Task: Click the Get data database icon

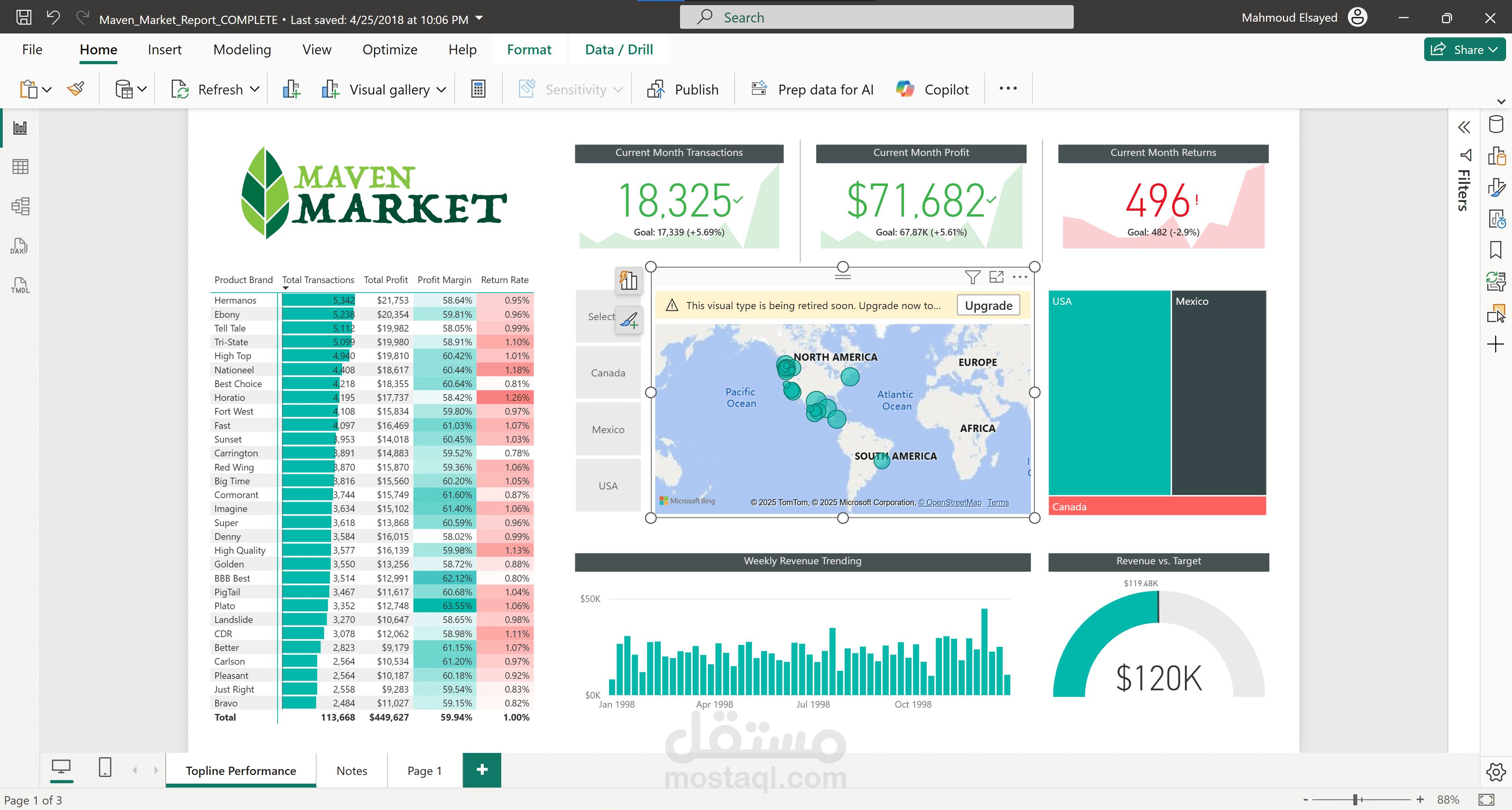Action: (x=124, y=89)
